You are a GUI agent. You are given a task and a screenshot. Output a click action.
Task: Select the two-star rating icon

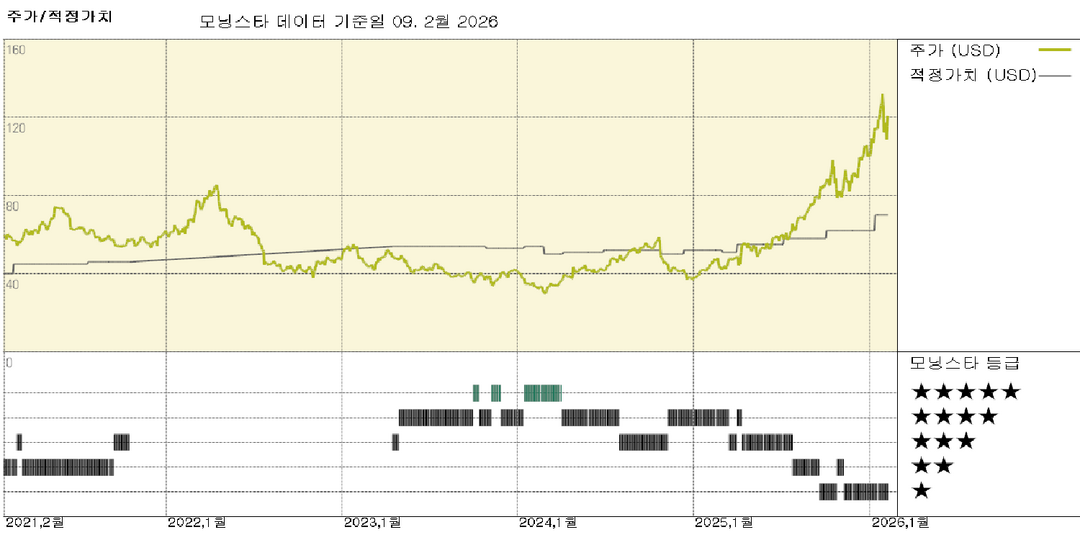coord(931,466)
